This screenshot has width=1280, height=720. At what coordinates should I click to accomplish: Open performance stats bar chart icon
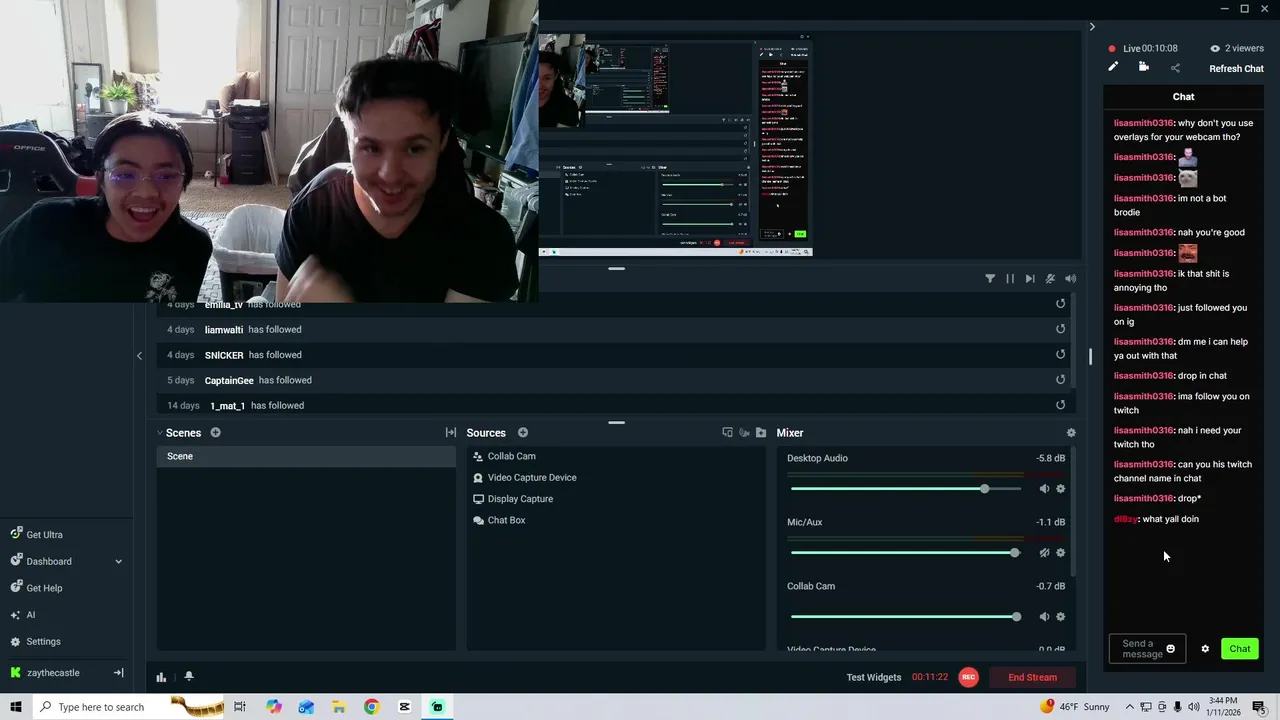(x=161, y=677)
